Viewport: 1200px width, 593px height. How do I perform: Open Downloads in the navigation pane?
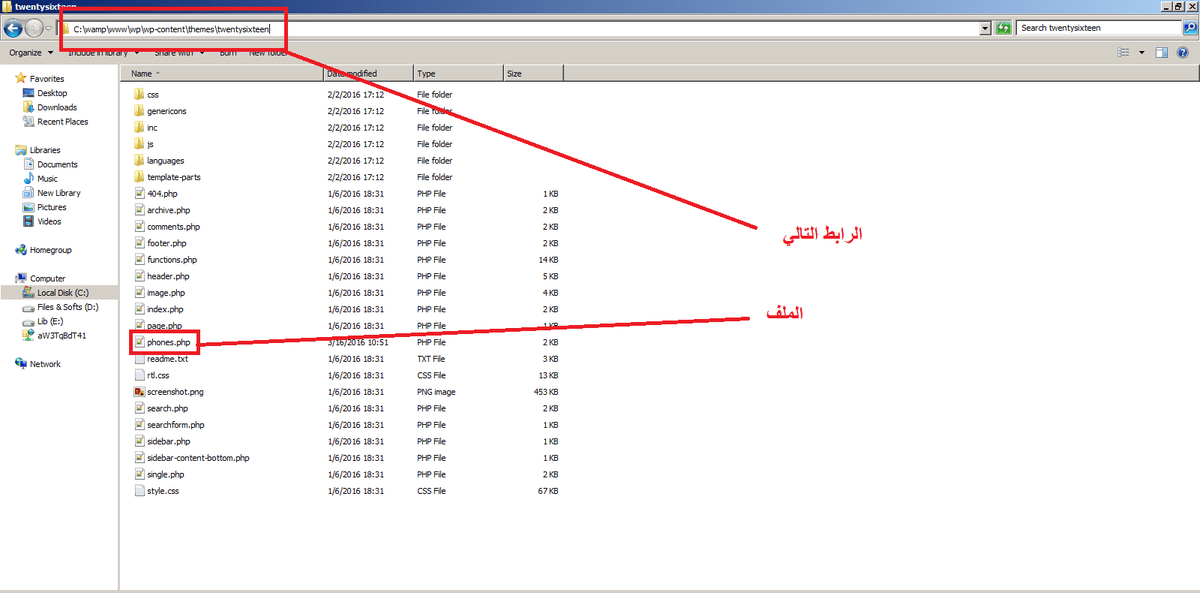[x=57, y=107]
